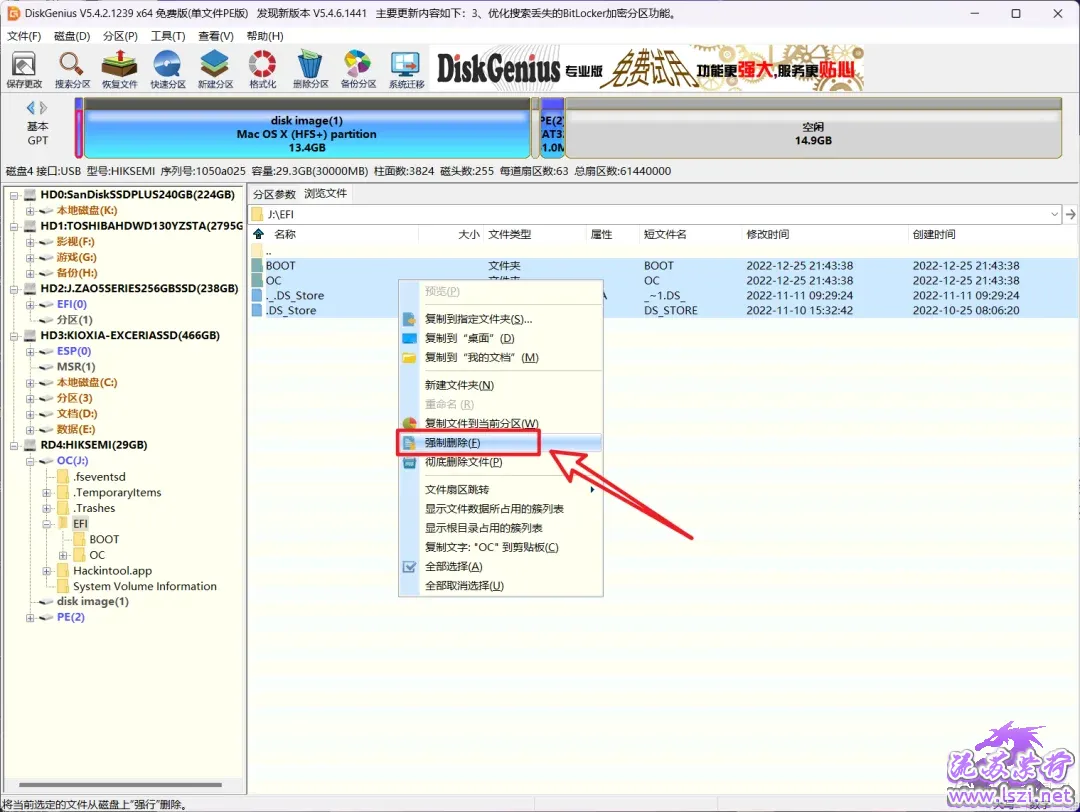
Task: Click the RD4 HIKSEMI disk icon in tree
Action: coord(30,445)
